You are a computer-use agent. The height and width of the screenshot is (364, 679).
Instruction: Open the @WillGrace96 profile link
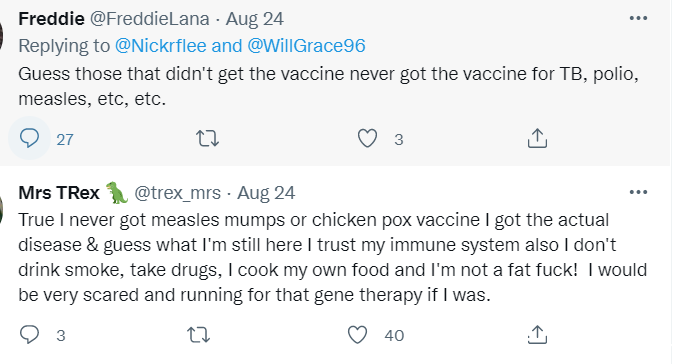(307, 46)
